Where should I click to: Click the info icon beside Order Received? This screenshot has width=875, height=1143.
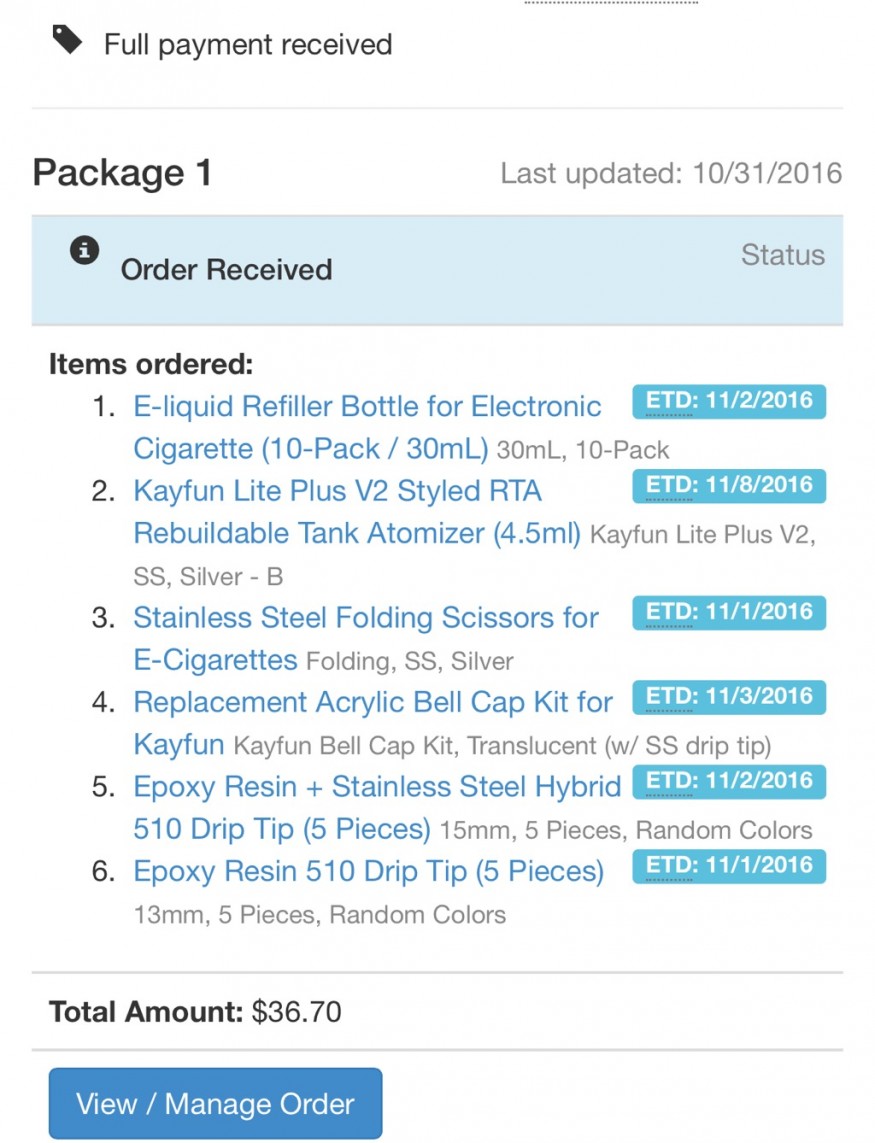pos(85,251)
